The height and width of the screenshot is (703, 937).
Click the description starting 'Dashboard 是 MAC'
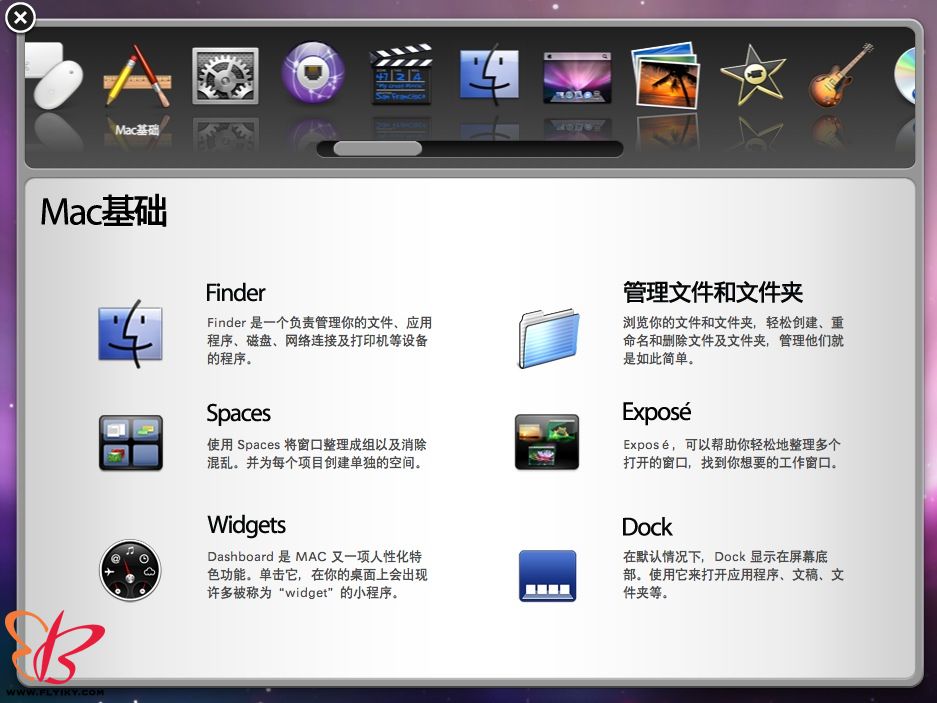[x=317, y=574]
